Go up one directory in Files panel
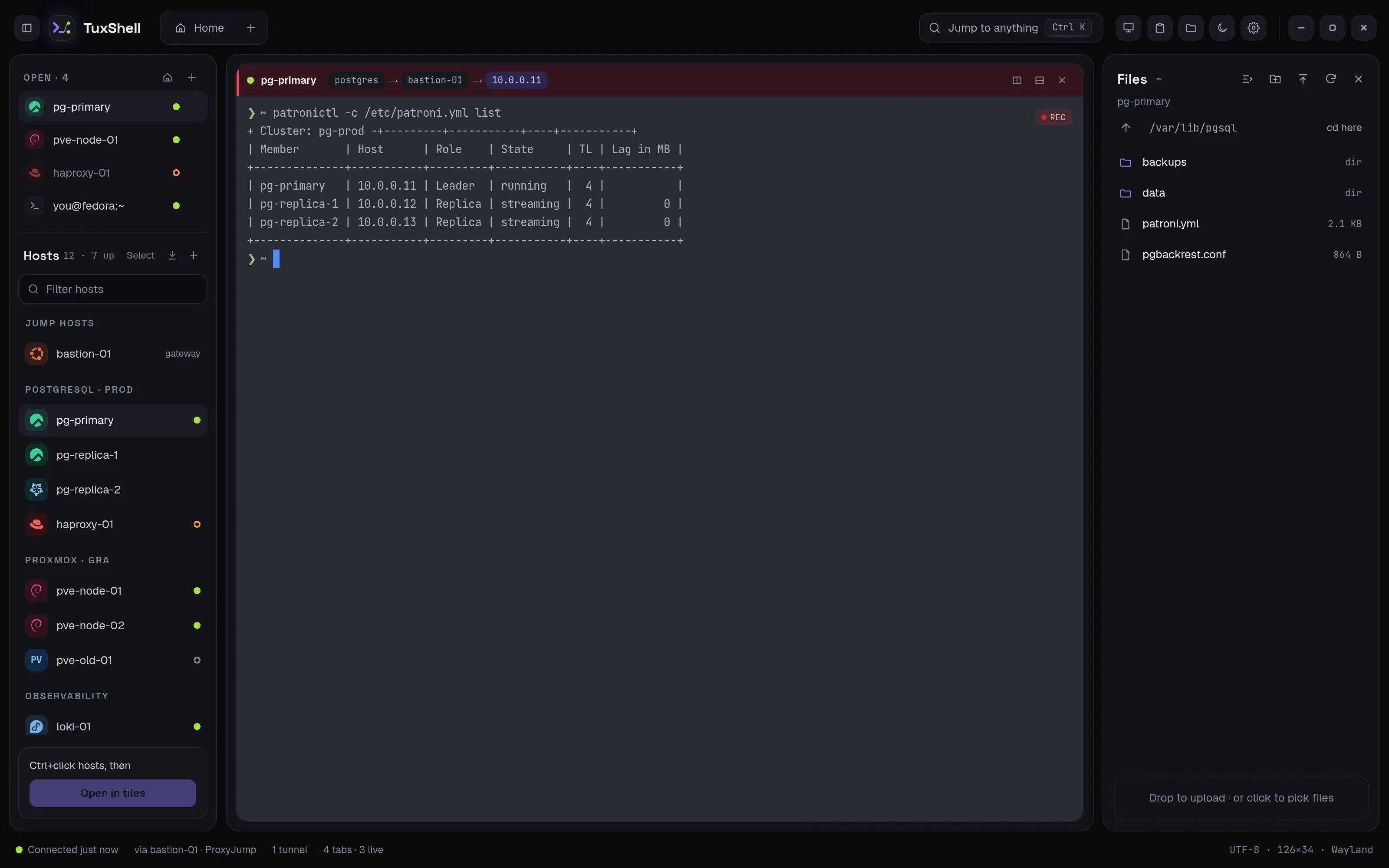Image resolution: width=1389 pixels, height=868 pixels. [1126, 128]
